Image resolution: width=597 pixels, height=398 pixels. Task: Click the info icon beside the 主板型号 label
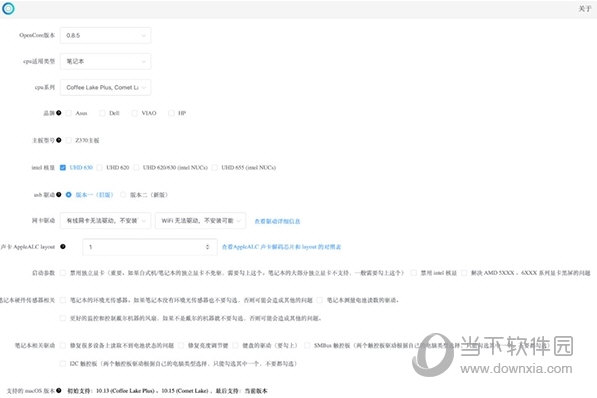59,140
